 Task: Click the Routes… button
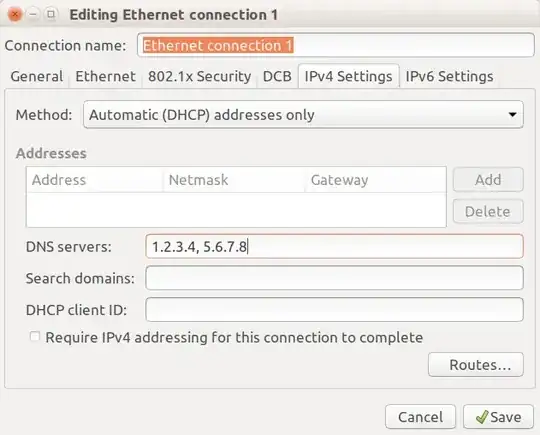point(476,365)
